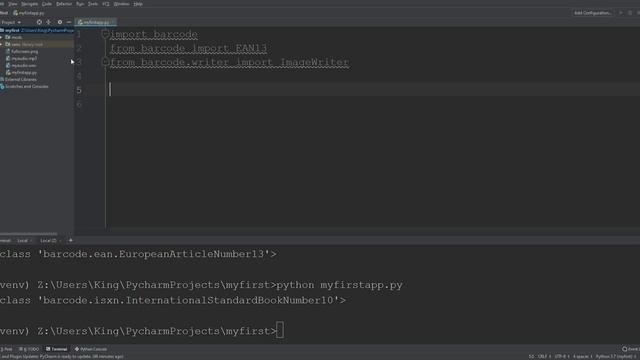Click UTF-8 encoding in status bar
The image size is (640, 360).
click(x=561, y=356)
